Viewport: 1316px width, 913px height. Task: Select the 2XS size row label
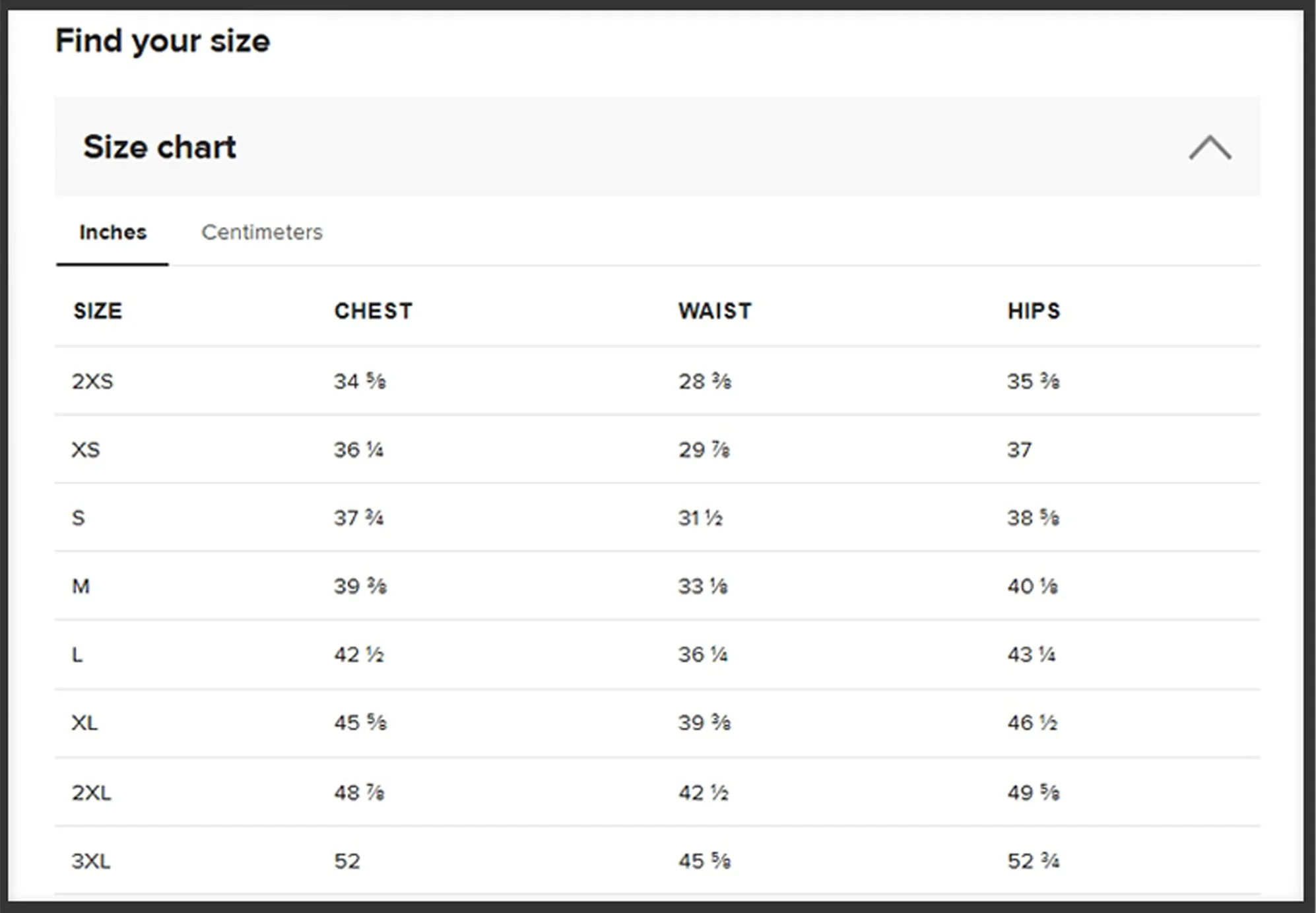pyautogui.click(x=92, y=381)
